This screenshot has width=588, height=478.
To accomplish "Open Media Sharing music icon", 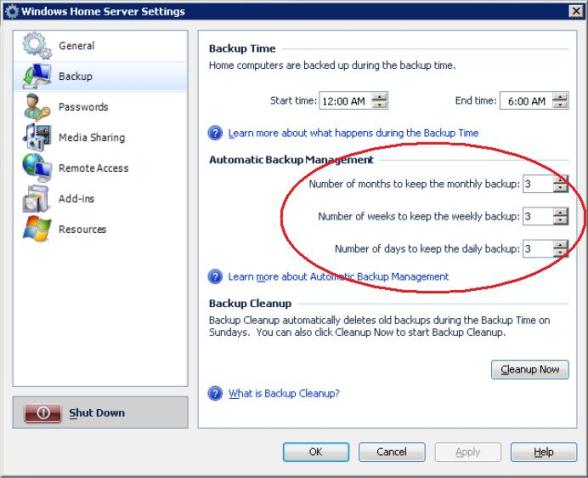I will (x=37, y=137).
